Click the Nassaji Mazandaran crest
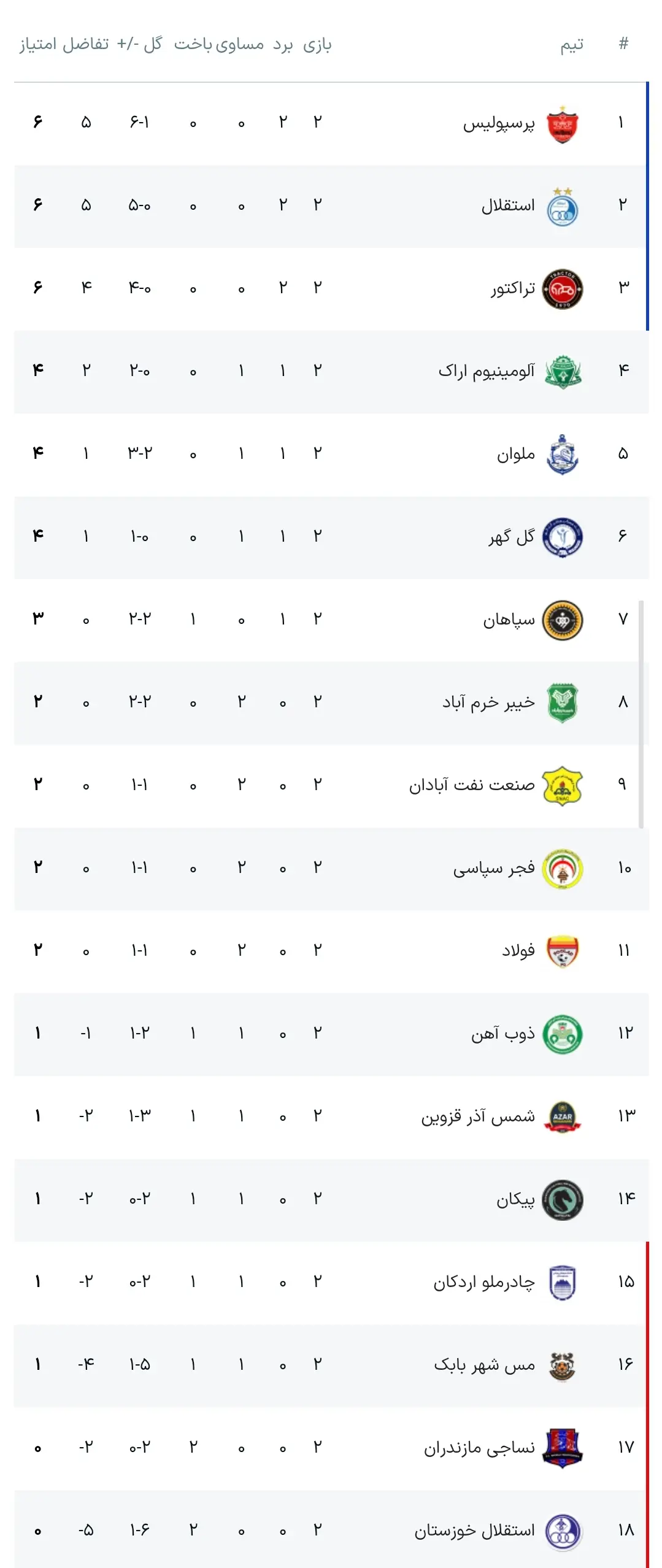662x1568 pixels. coord(563,1448)
